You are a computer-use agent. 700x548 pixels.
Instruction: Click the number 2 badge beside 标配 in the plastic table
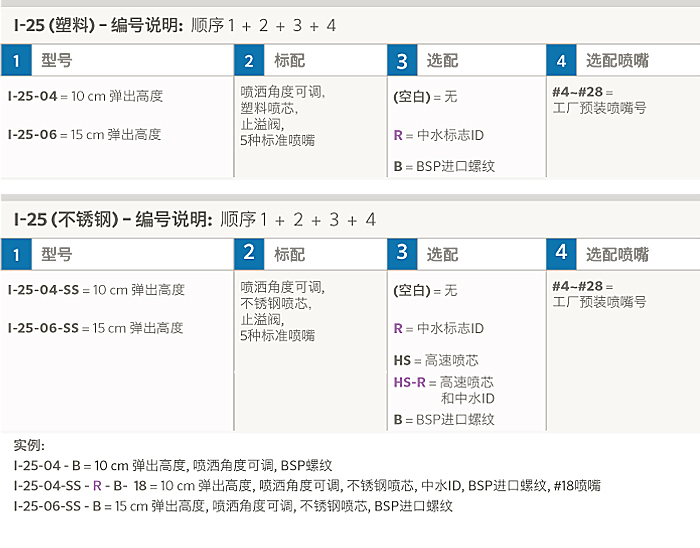point(250,61)
